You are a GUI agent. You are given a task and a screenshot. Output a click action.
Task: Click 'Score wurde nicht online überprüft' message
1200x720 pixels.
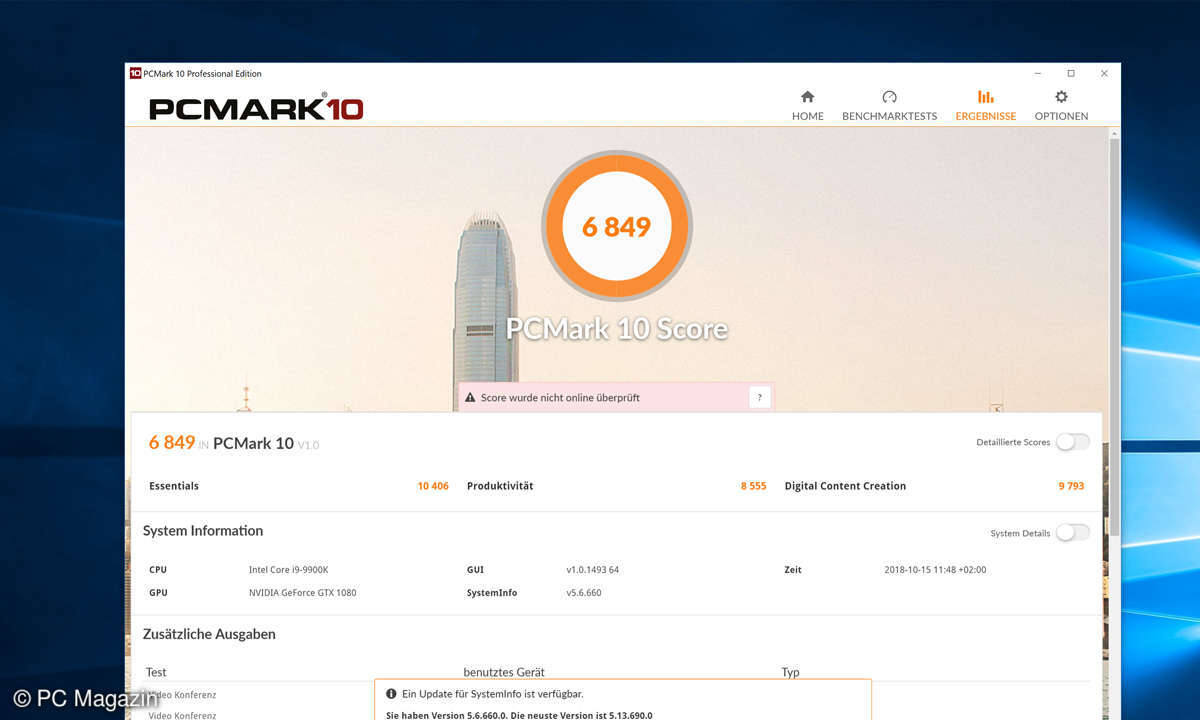[x=560, y=398]
